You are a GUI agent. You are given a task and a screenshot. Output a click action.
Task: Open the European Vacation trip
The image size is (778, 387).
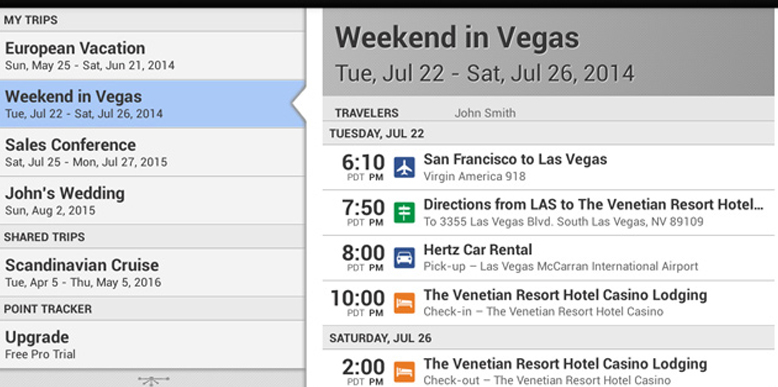pos(152,56)
